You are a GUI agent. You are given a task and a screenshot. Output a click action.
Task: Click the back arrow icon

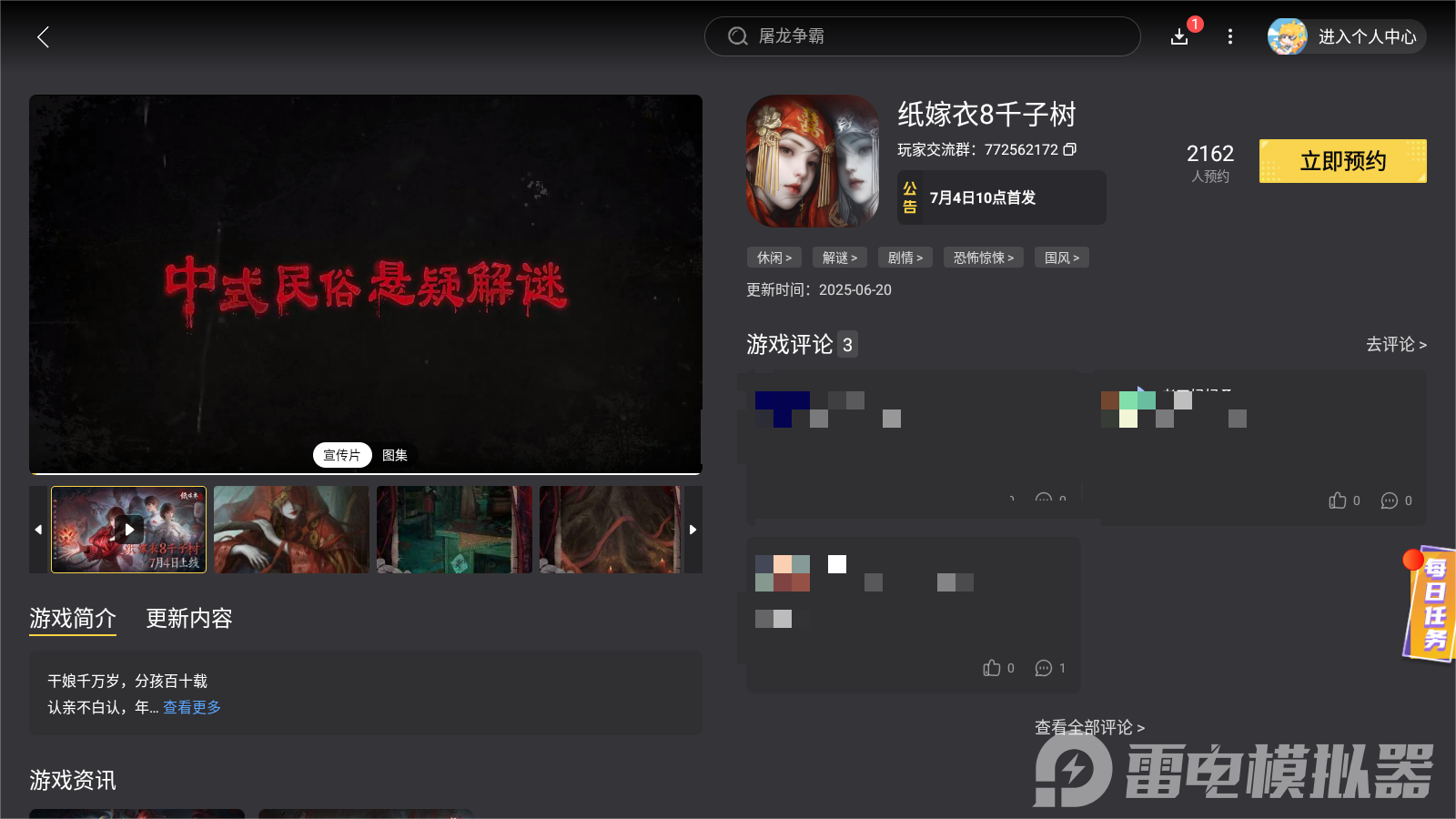[43, 37]
